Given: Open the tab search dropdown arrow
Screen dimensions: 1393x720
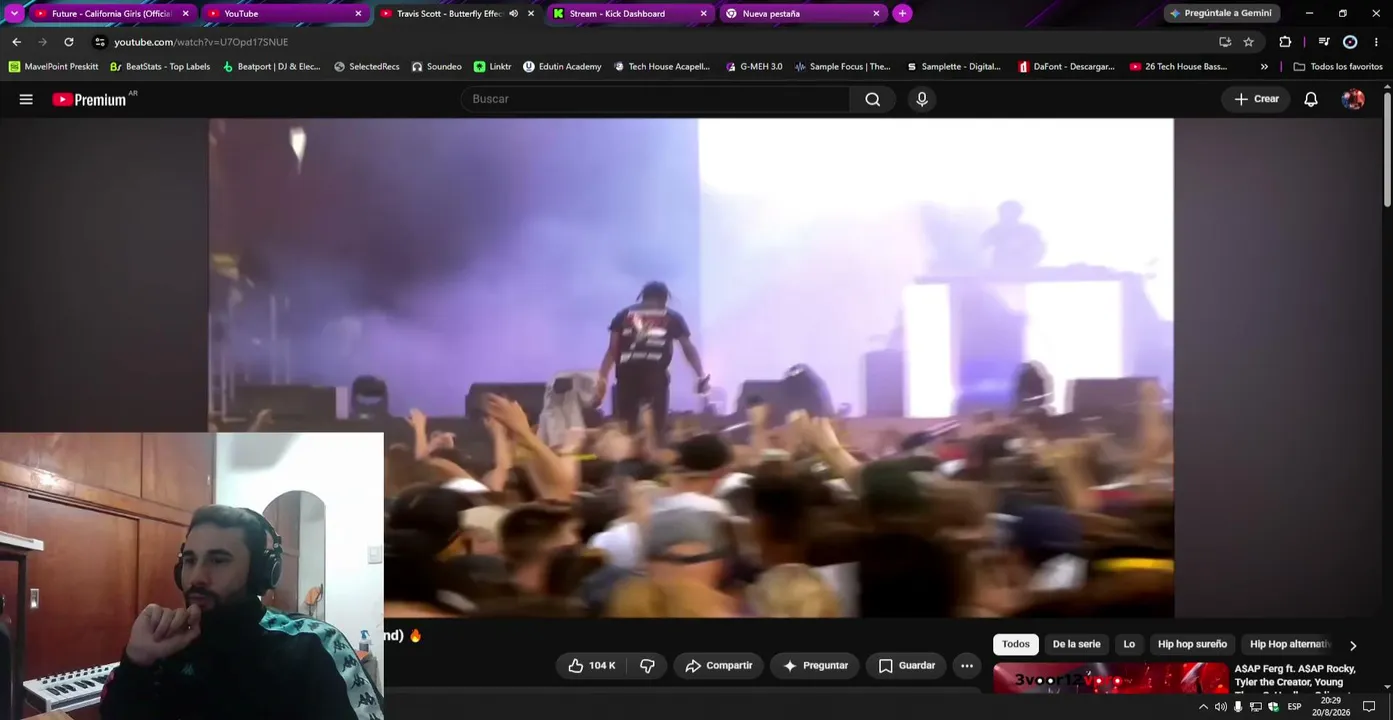Looking at the screenshot, I should (x=14, y=14).
